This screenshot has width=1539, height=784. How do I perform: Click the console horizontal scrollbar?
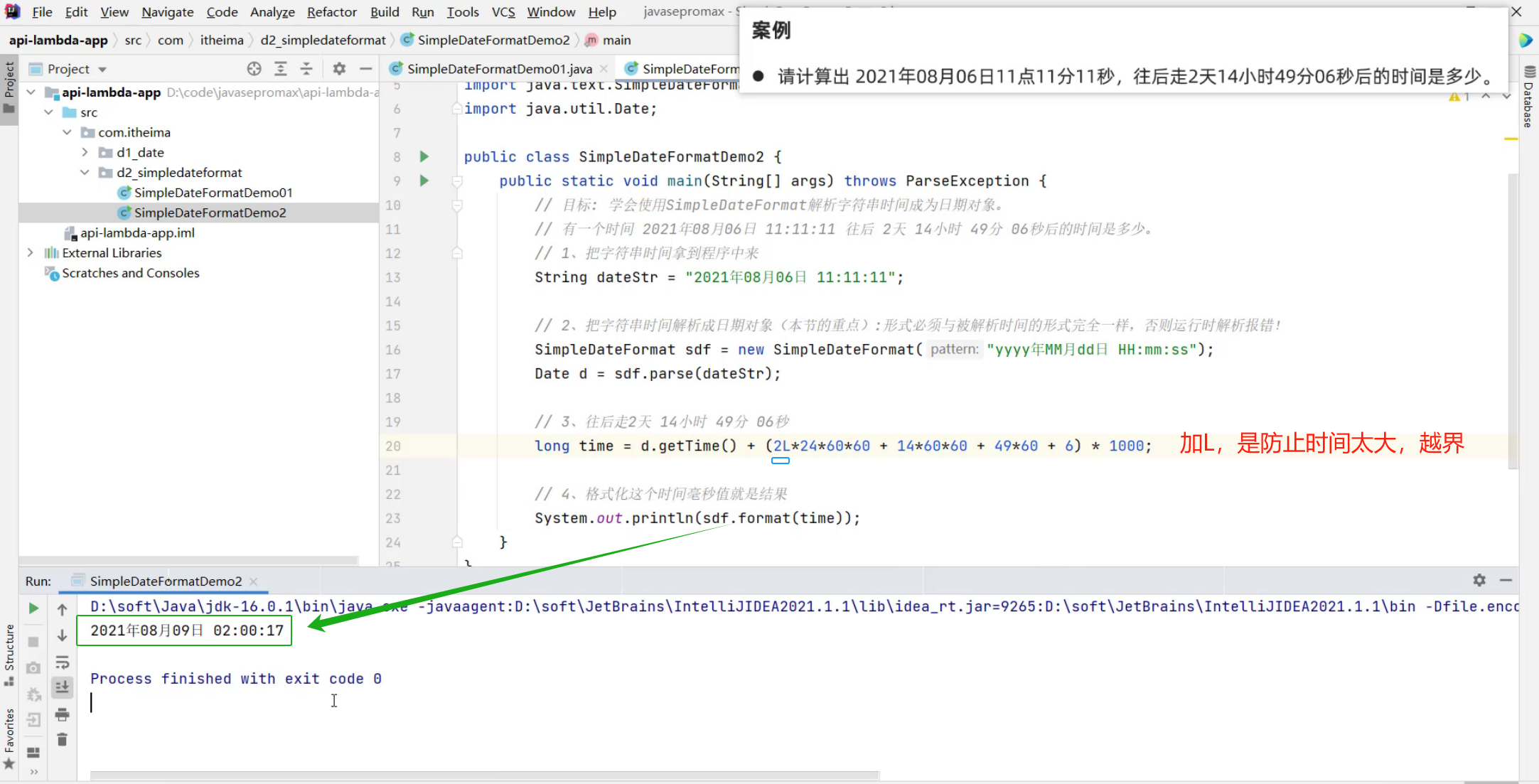click(483, 775)
